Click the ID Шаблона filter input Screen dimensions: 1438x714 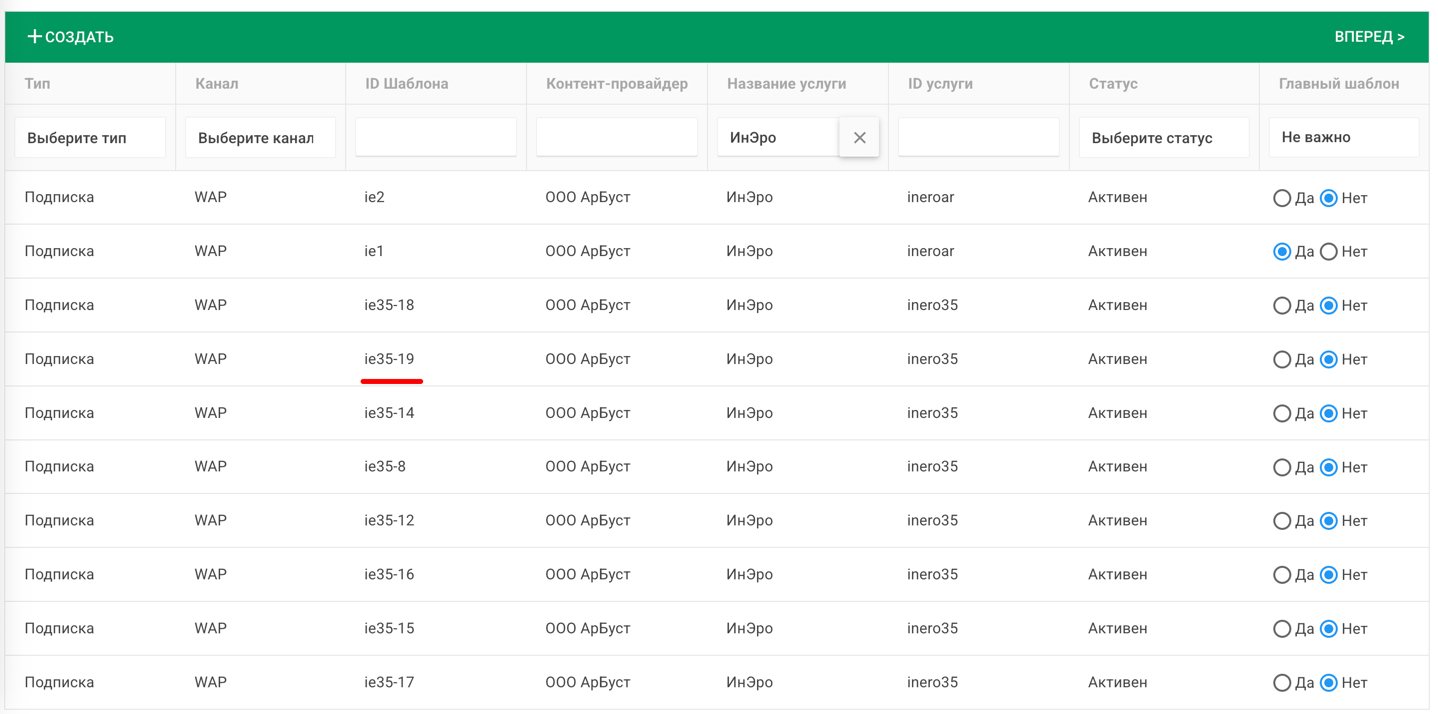(x=436, y=138)
